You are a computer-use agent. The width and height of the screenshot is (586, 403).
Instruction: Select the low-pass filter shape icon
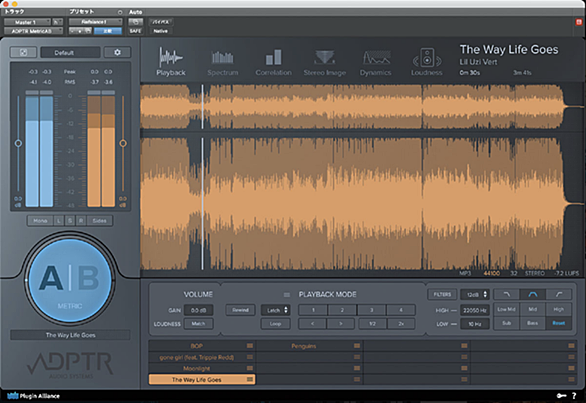[507, 295]
